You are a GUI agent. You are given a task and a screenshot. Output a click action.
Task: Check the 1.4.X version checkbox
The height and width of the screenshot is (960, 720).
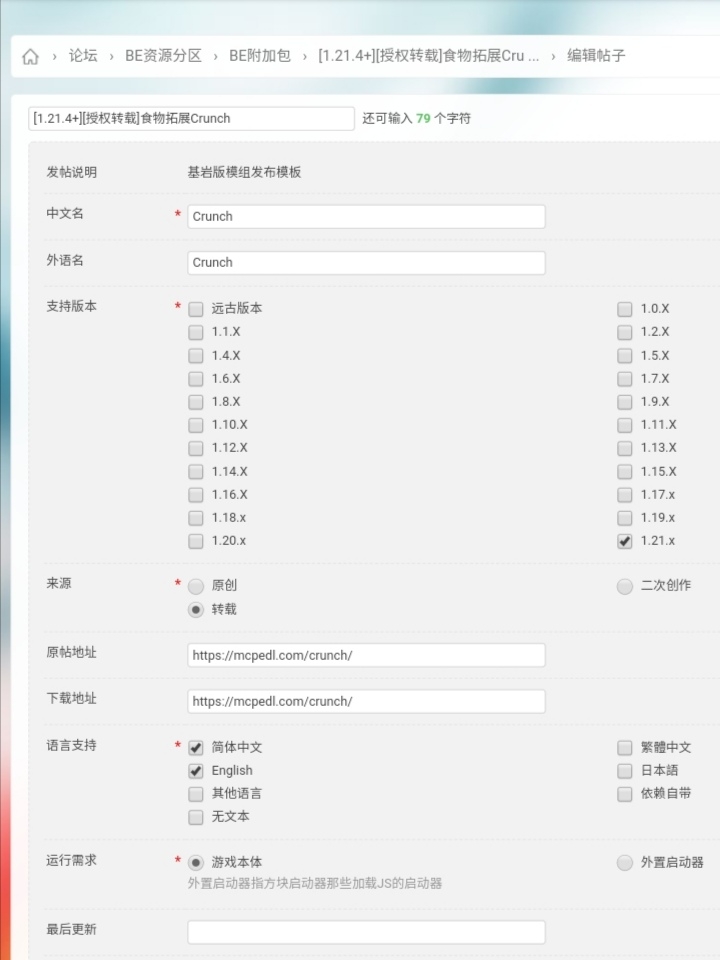[195, 356]
